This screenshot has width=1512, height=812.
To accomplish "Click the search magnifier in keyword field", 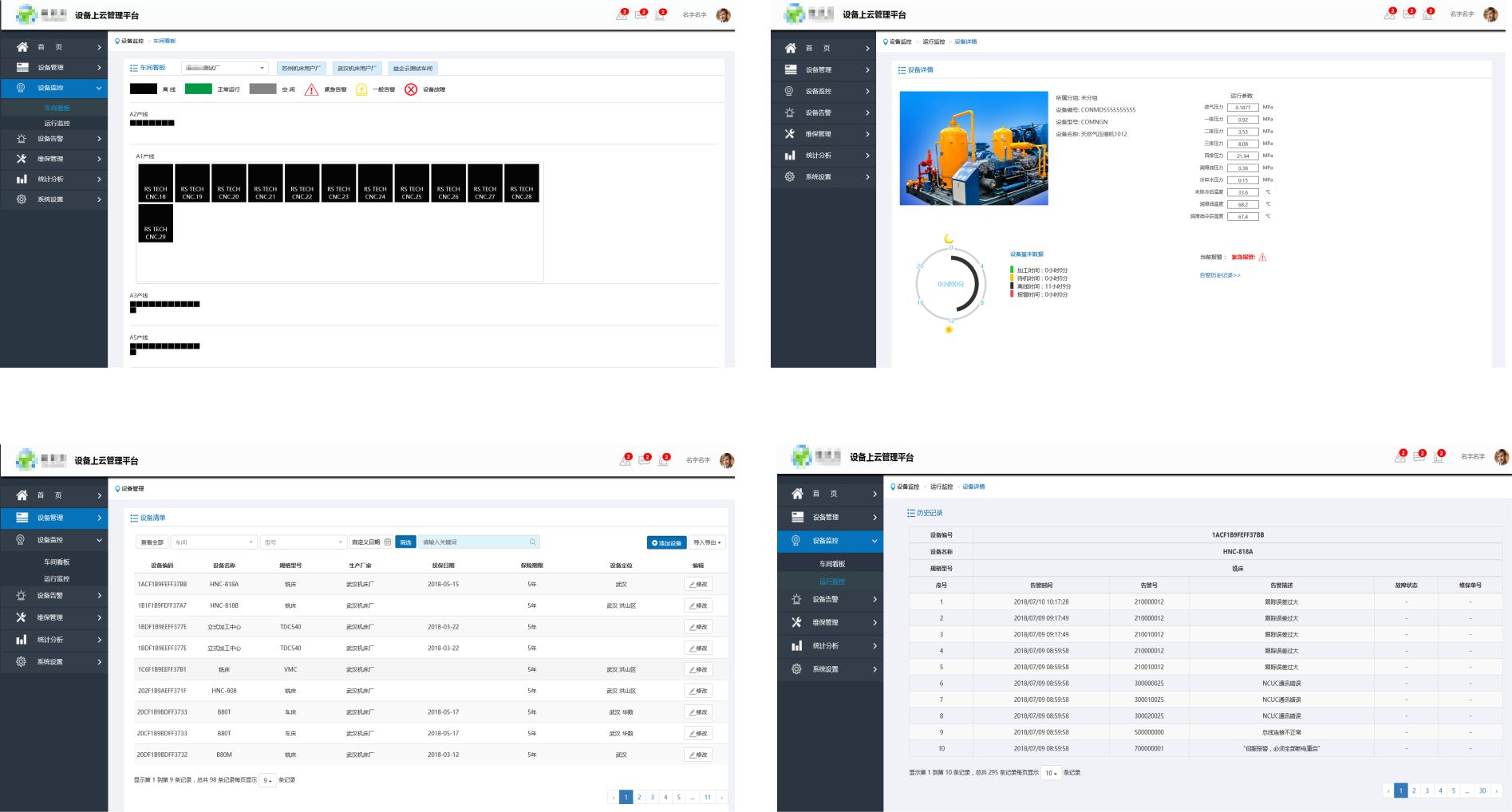I will (532, 542).
